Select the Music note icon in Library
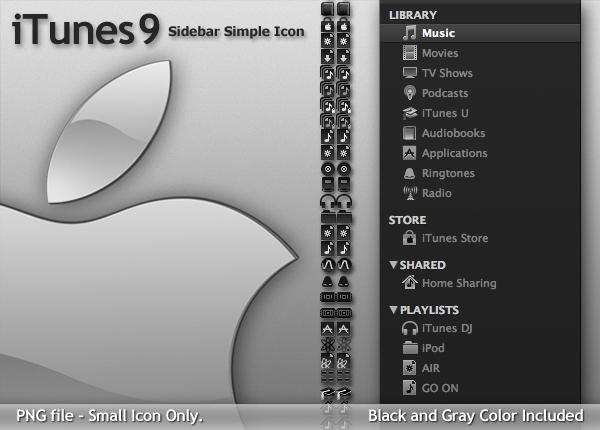The image size is (600, 430). pos(409,33)
